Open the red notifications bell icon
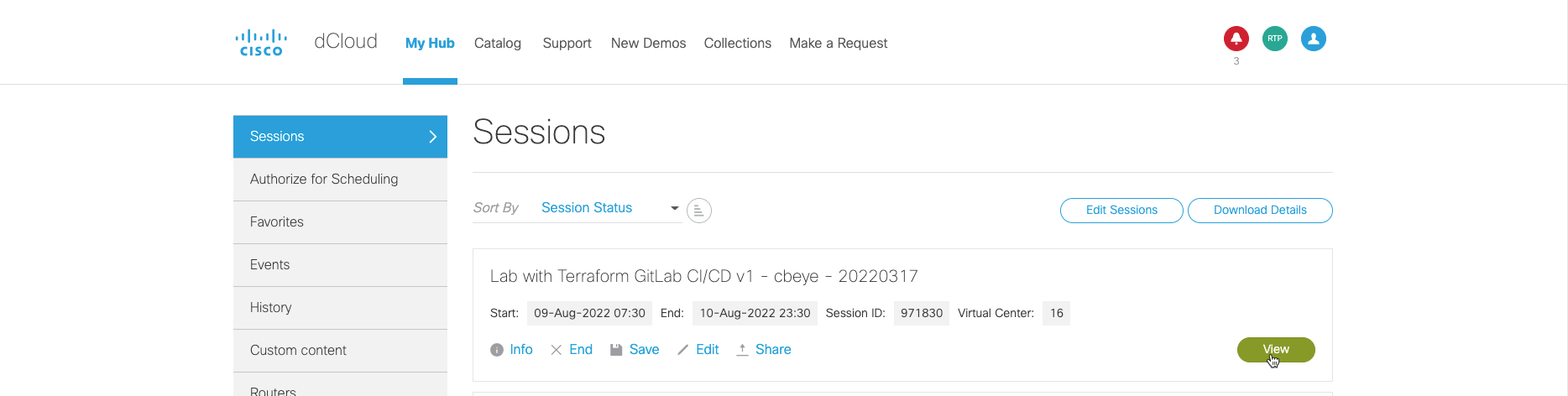This screenshot has height=396, width=1568. pyautogui.click(x=1236, y=39)
